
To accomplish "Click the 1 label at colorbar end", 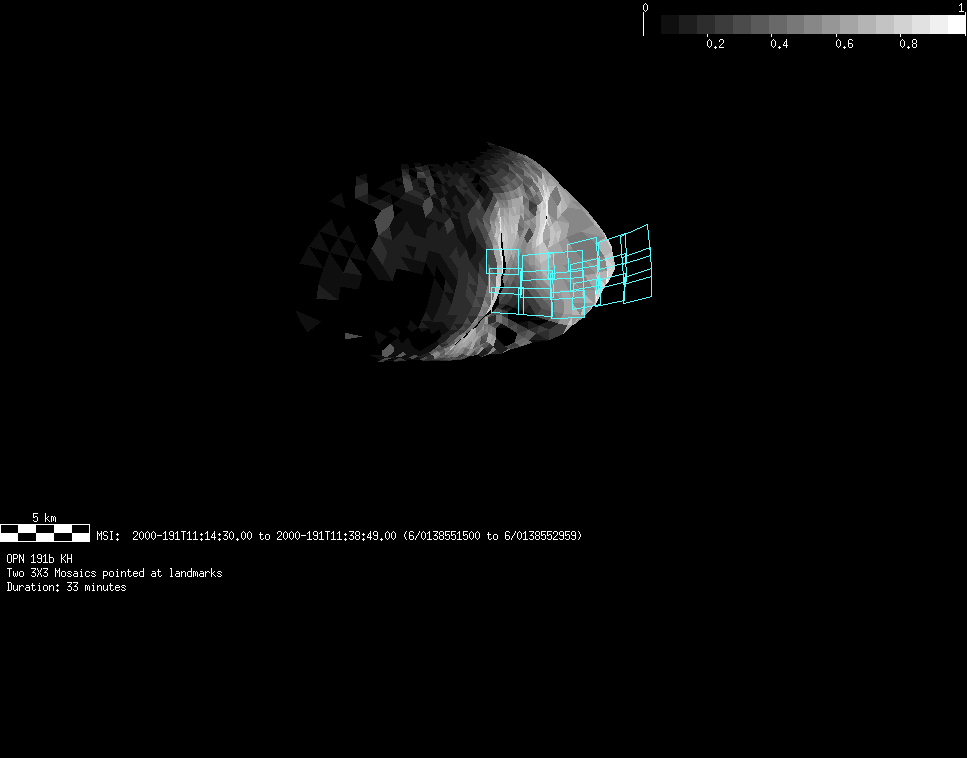I will point(961,8).
